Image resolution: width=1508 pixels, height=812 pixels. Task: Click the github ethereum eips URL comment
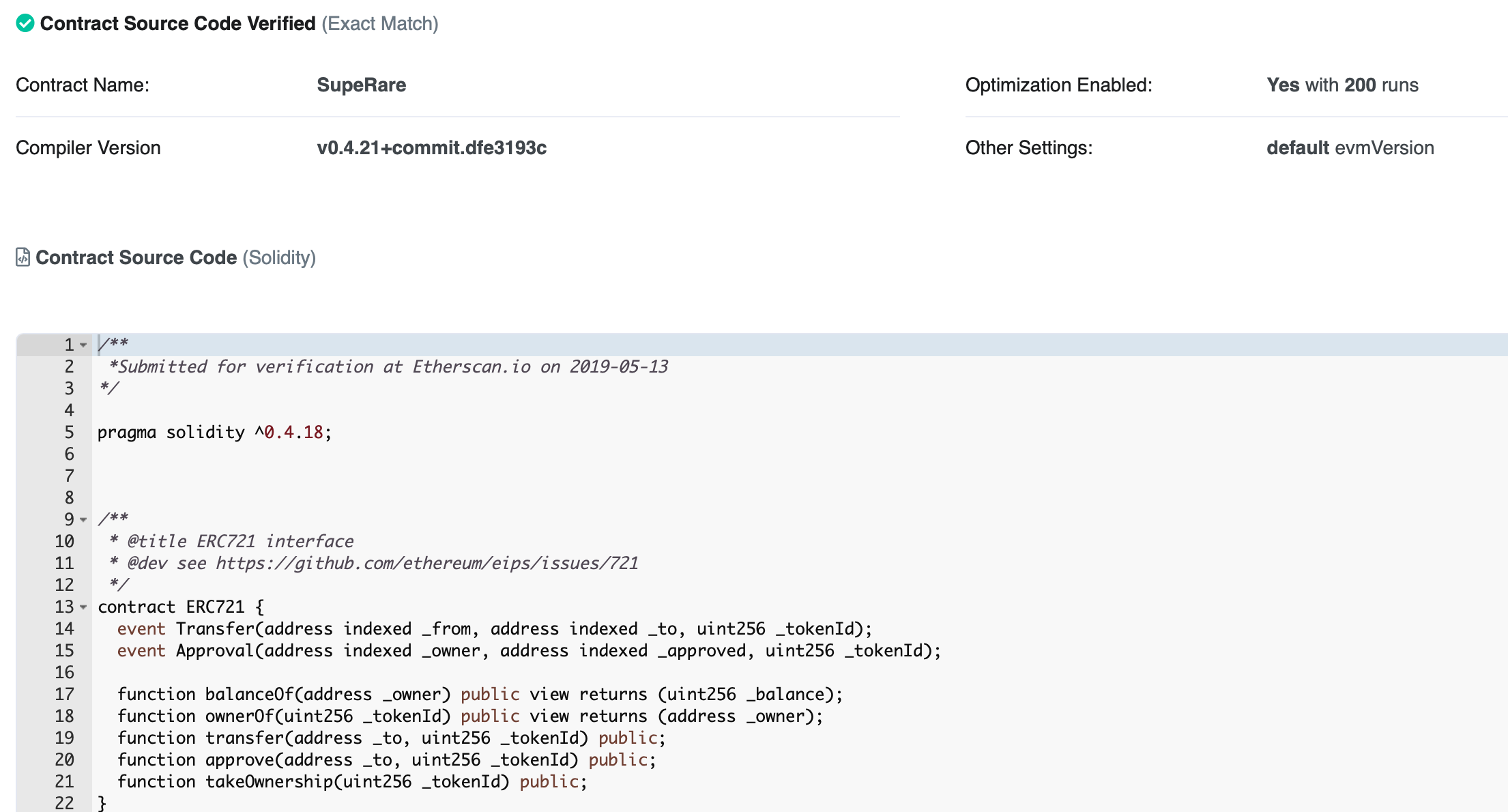point(426,563)
